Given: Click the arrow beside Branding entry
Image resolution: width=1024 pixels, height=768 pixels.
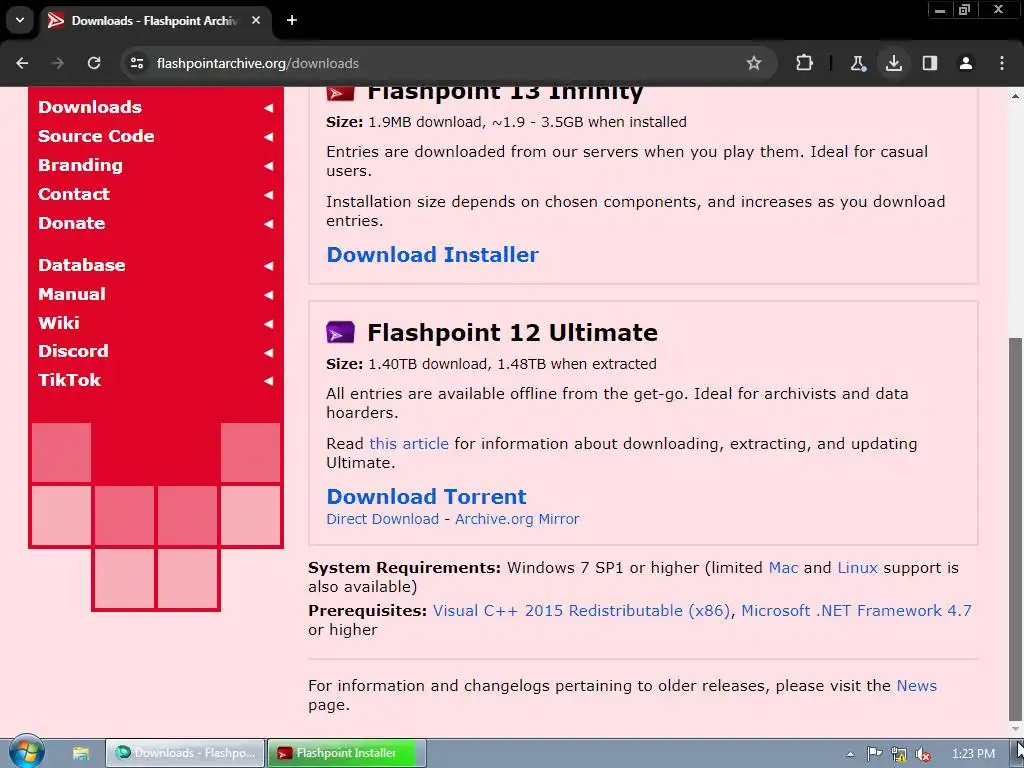Looking at the screenshot, I should pos(268,166).
